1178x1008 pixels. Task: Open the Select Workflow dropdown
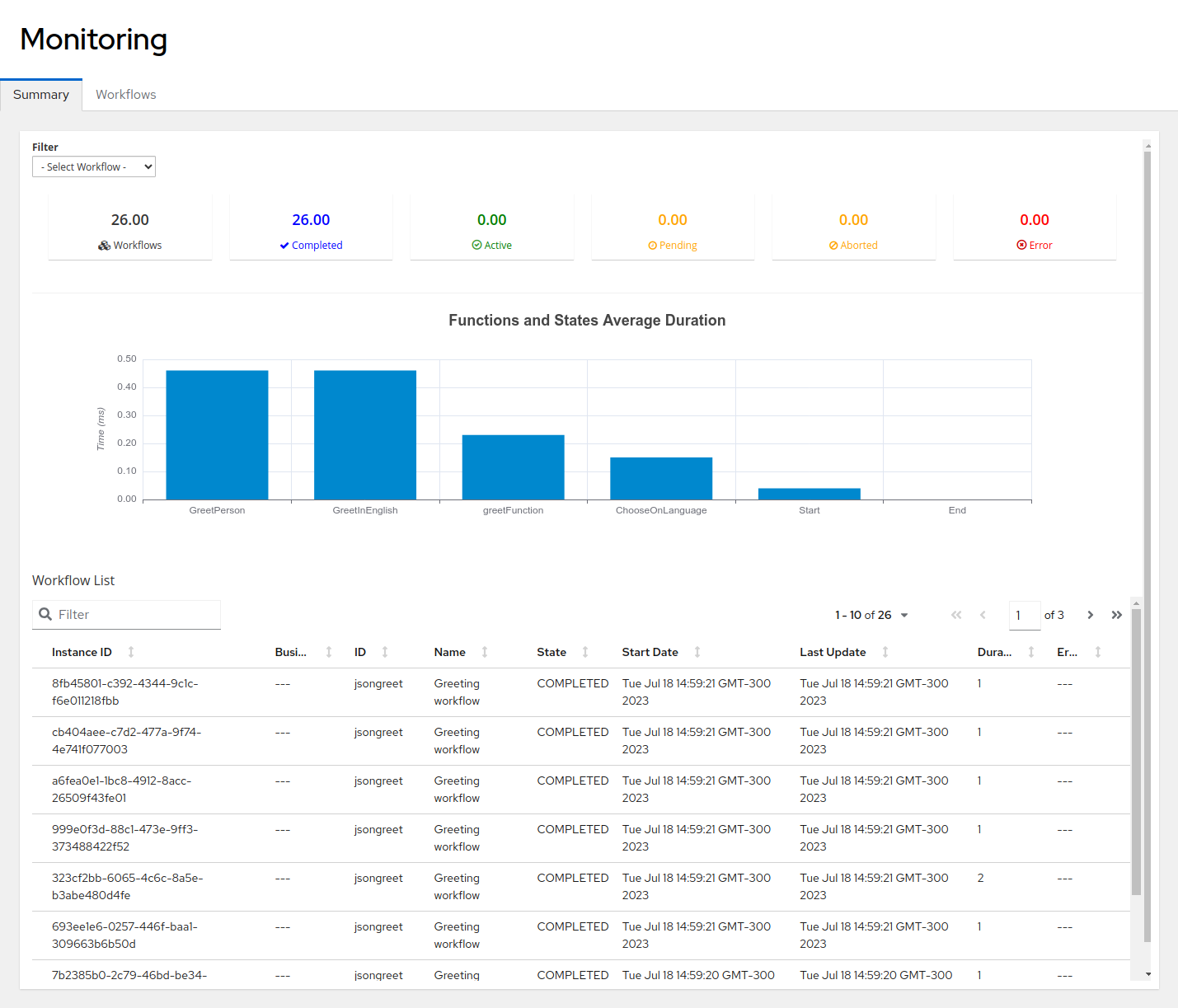tap(93, 166)
